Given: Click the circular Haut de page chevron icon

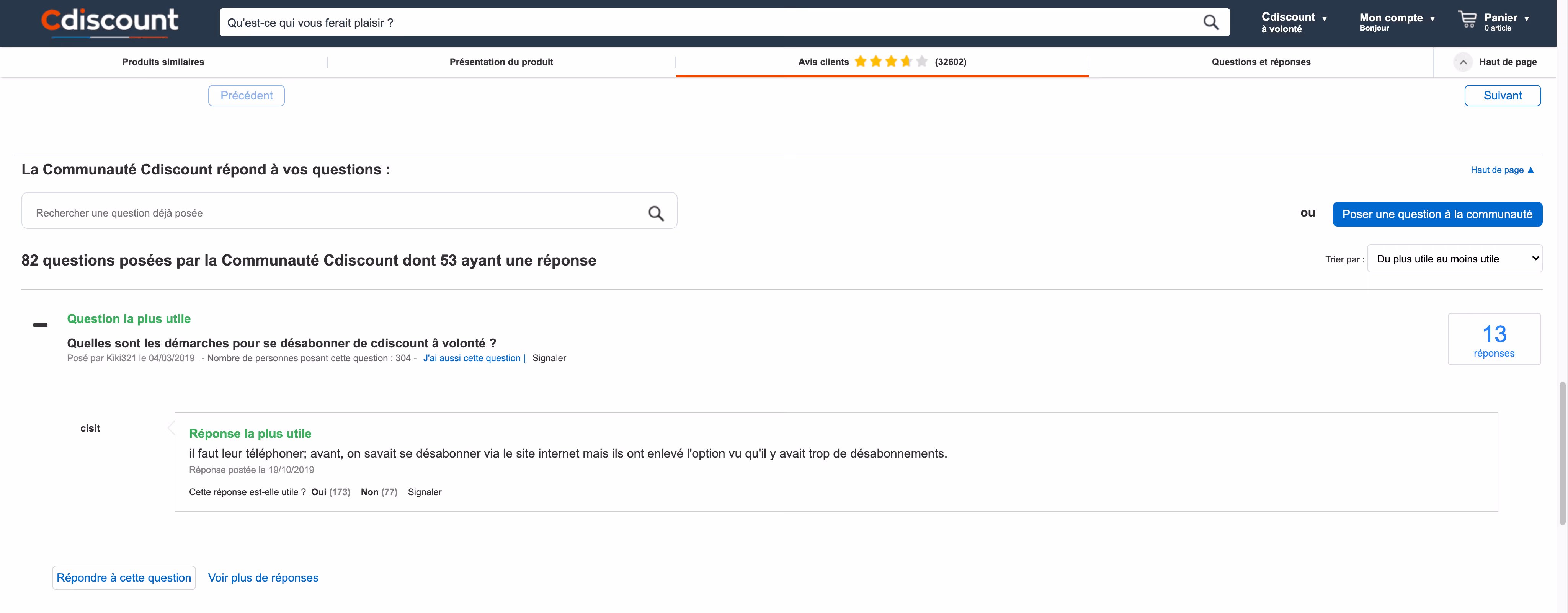Looking at the screenshot, I should [1463, 62].
